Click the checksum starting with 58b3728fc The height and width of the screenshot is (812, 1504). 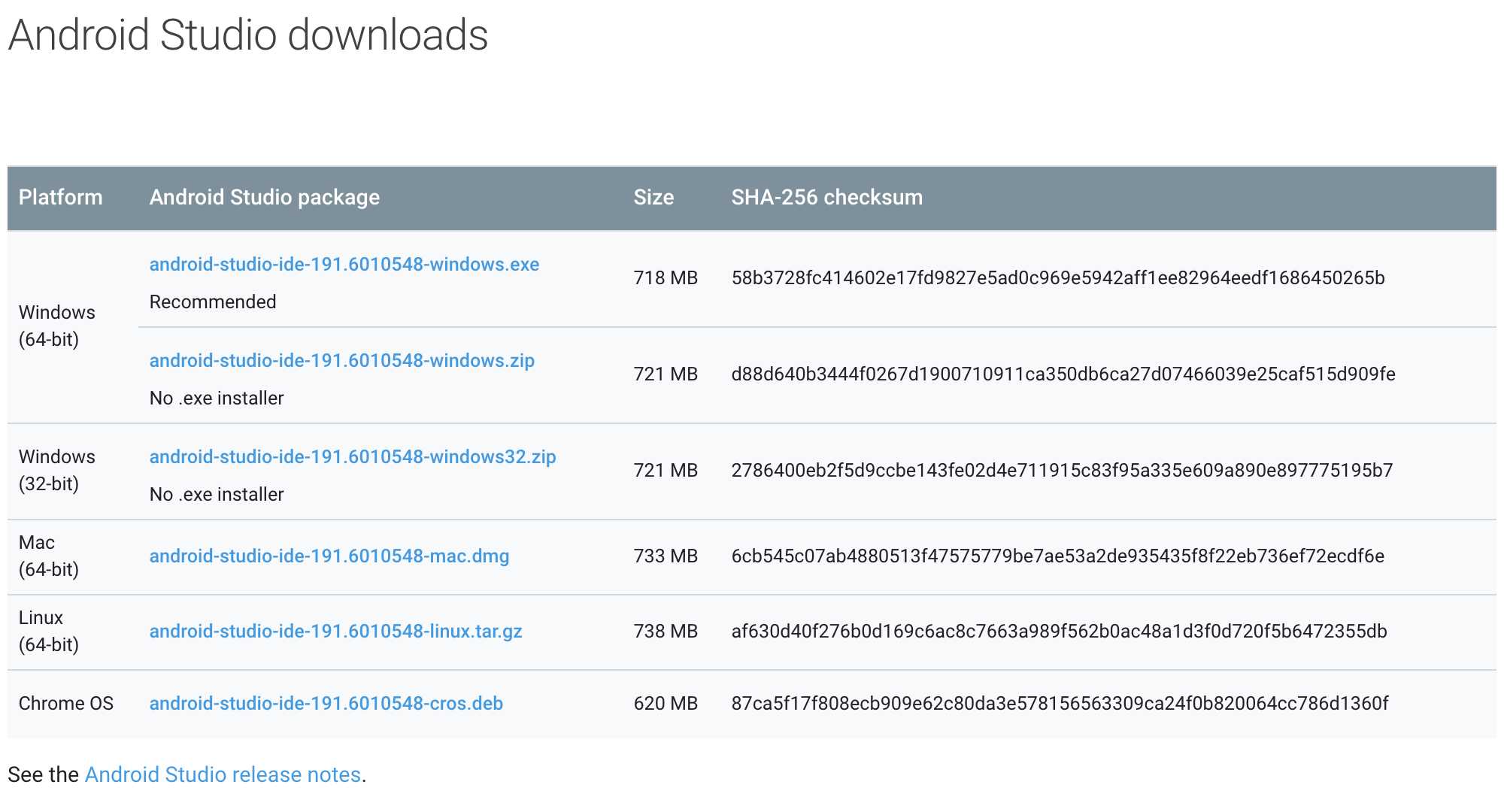(x=1058, y=278)
